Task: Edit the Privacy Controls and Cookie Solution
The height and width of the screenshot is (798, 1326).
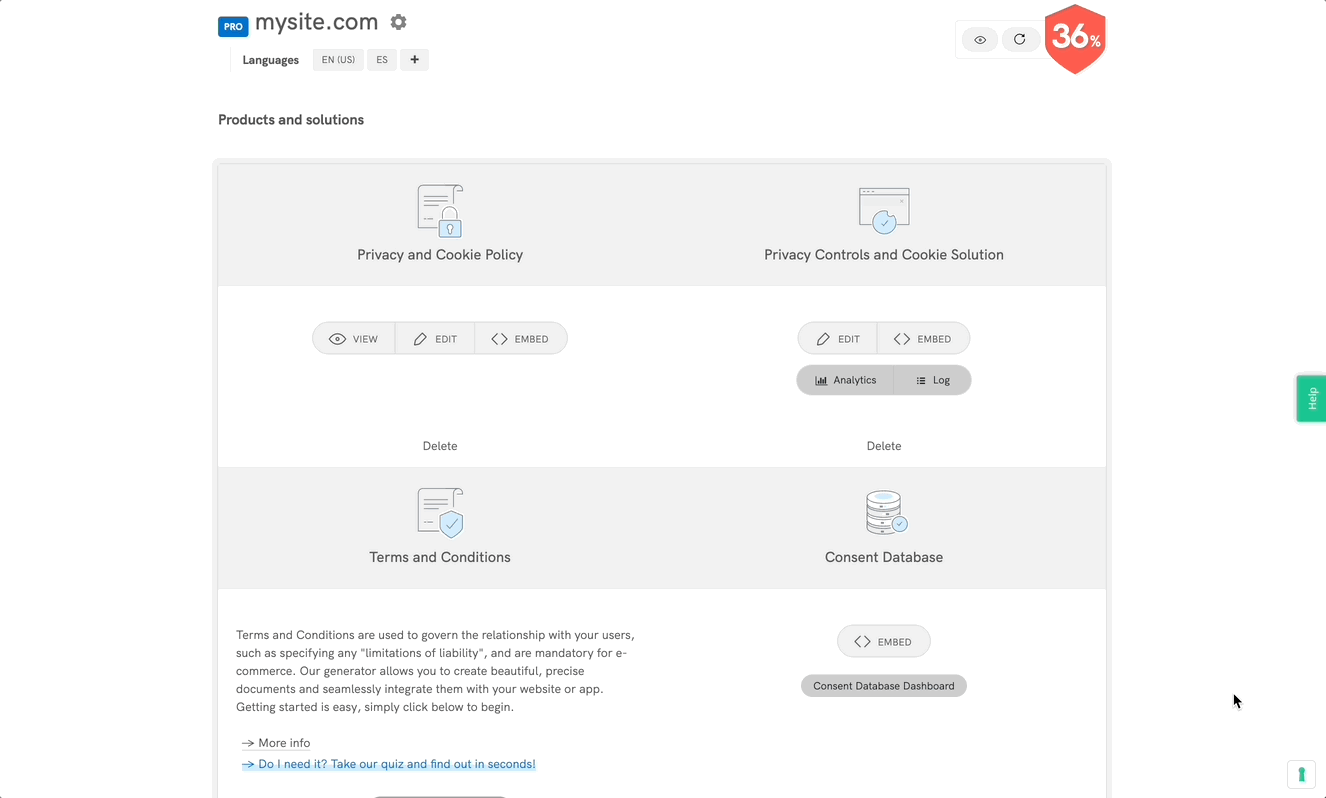Action: tap(838, 339)
